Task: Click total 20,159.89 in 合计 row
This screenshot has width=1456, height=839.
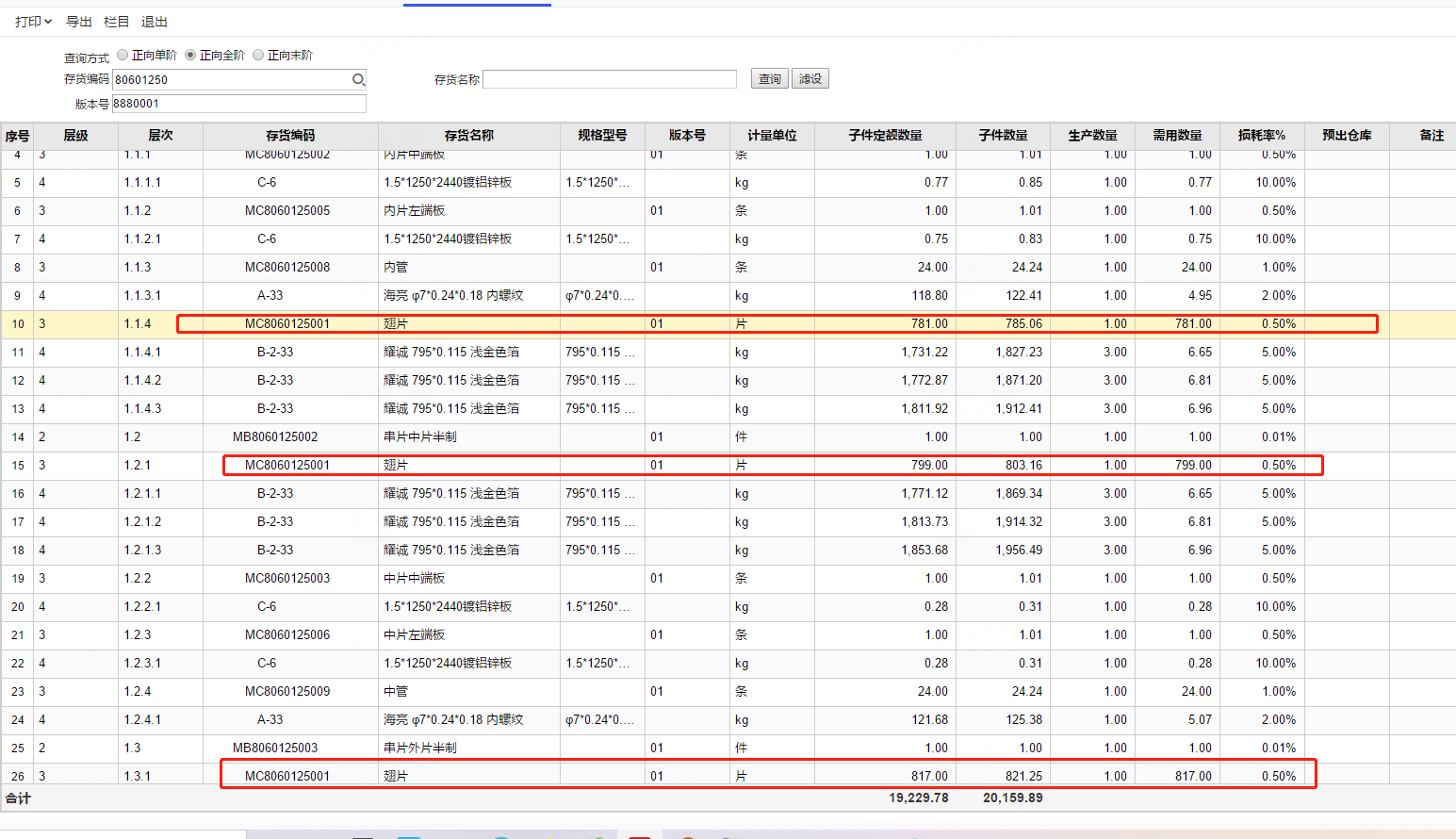Action: point(1013,798)
